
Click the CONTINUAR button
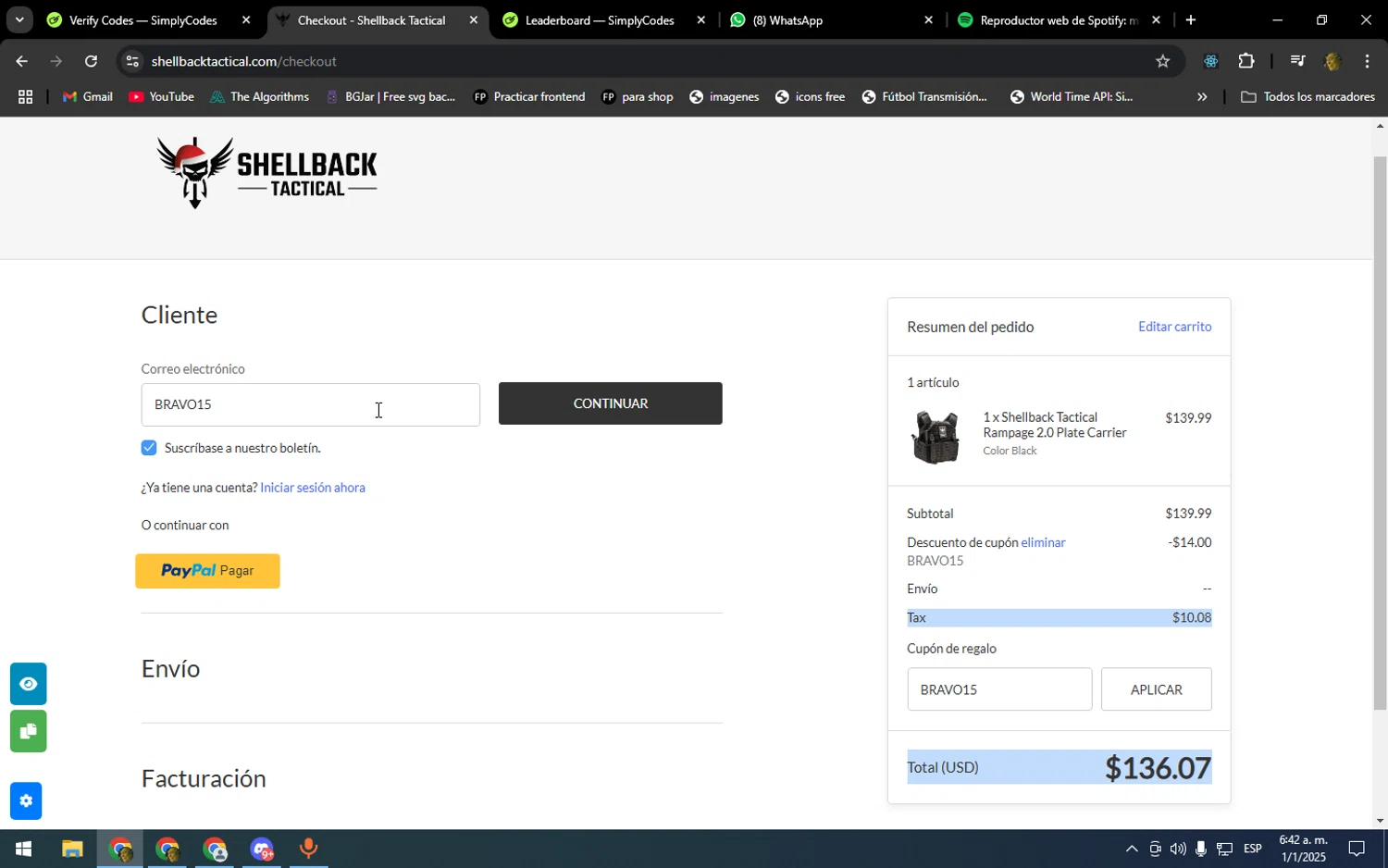click(x=611, y=403)
